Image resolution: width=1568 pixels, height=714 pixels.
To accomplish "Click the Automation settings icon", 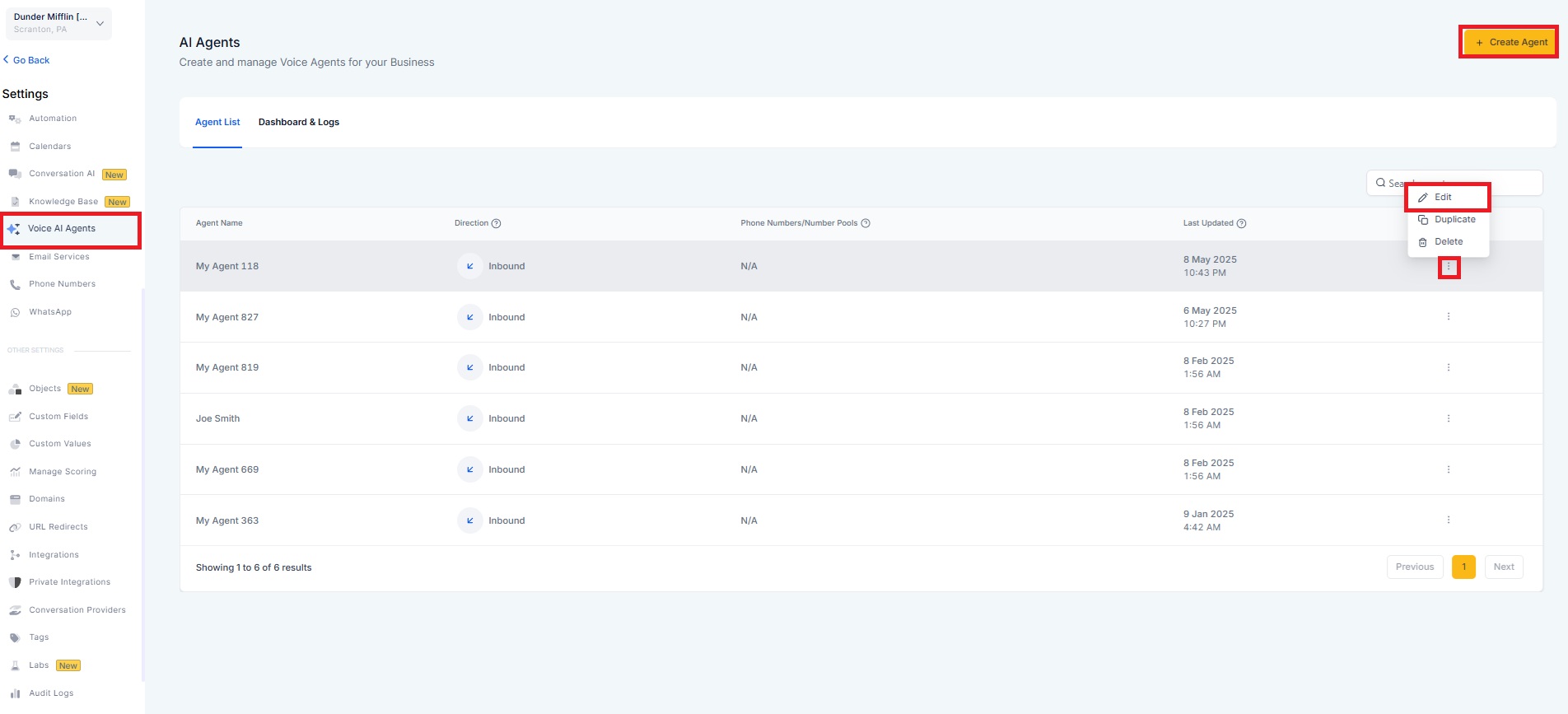I will coord(15,119).
